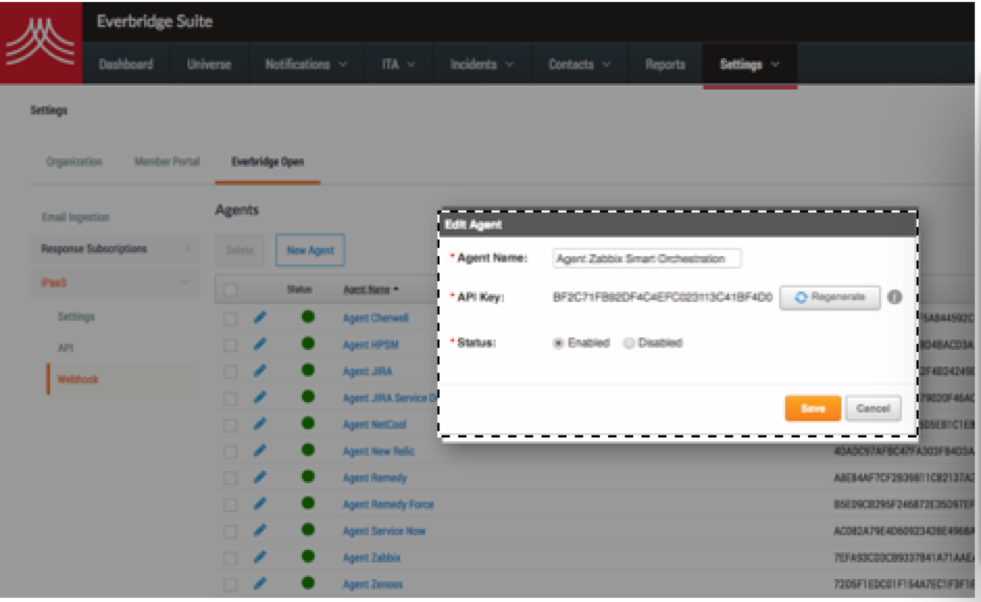
Task: Select the Agent HPSM row checkbox
Action: (230, 345)
